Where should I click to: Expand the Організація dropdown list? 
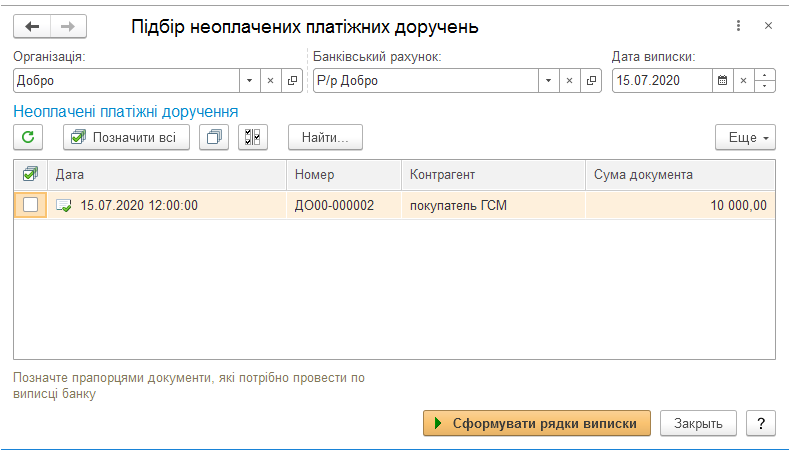pos(250,81)
